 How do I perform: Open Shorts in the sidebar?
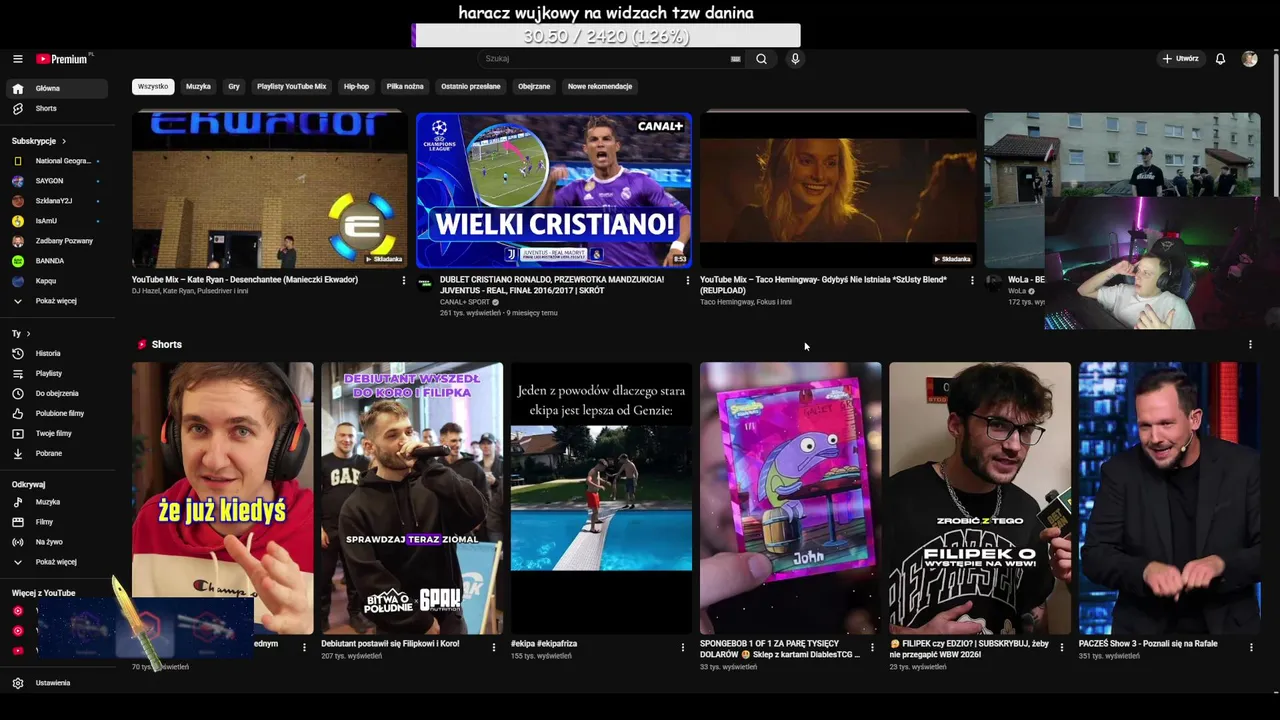pos(56,108)
